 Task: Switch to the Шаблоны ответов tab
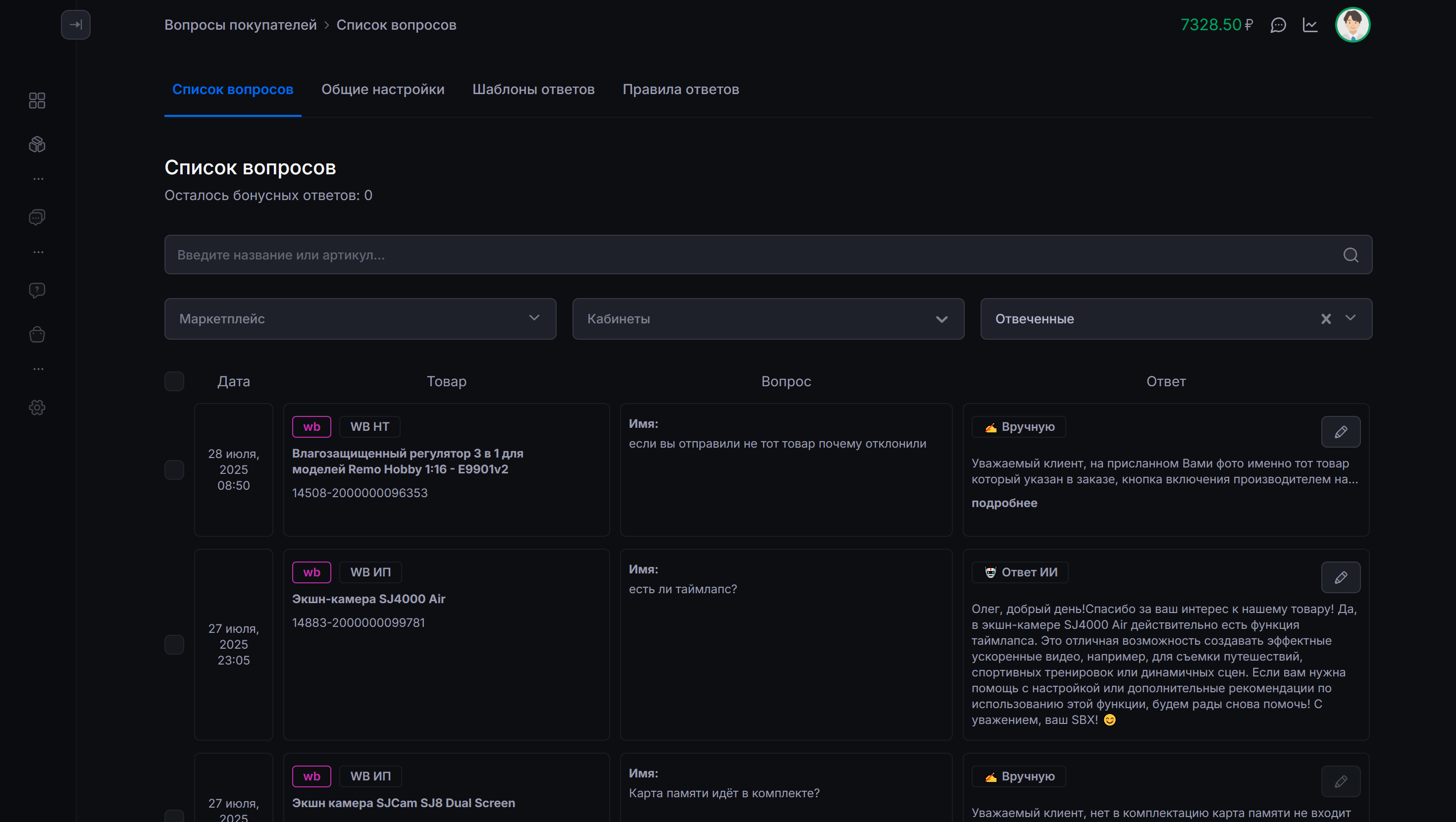pos(533,89)
